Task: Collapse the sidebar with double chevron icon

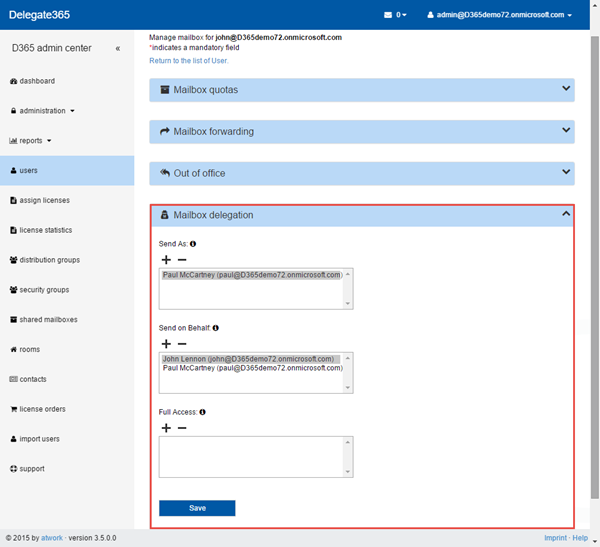Action: 118,48
